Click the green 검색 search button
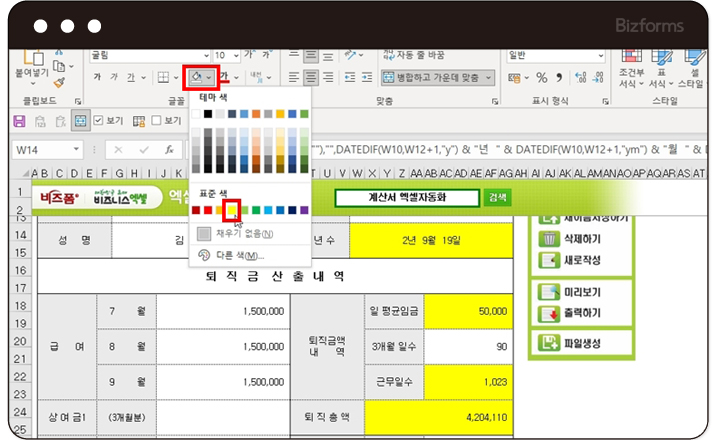The width and height of the screenshot is (715, 440). (497, 197)
